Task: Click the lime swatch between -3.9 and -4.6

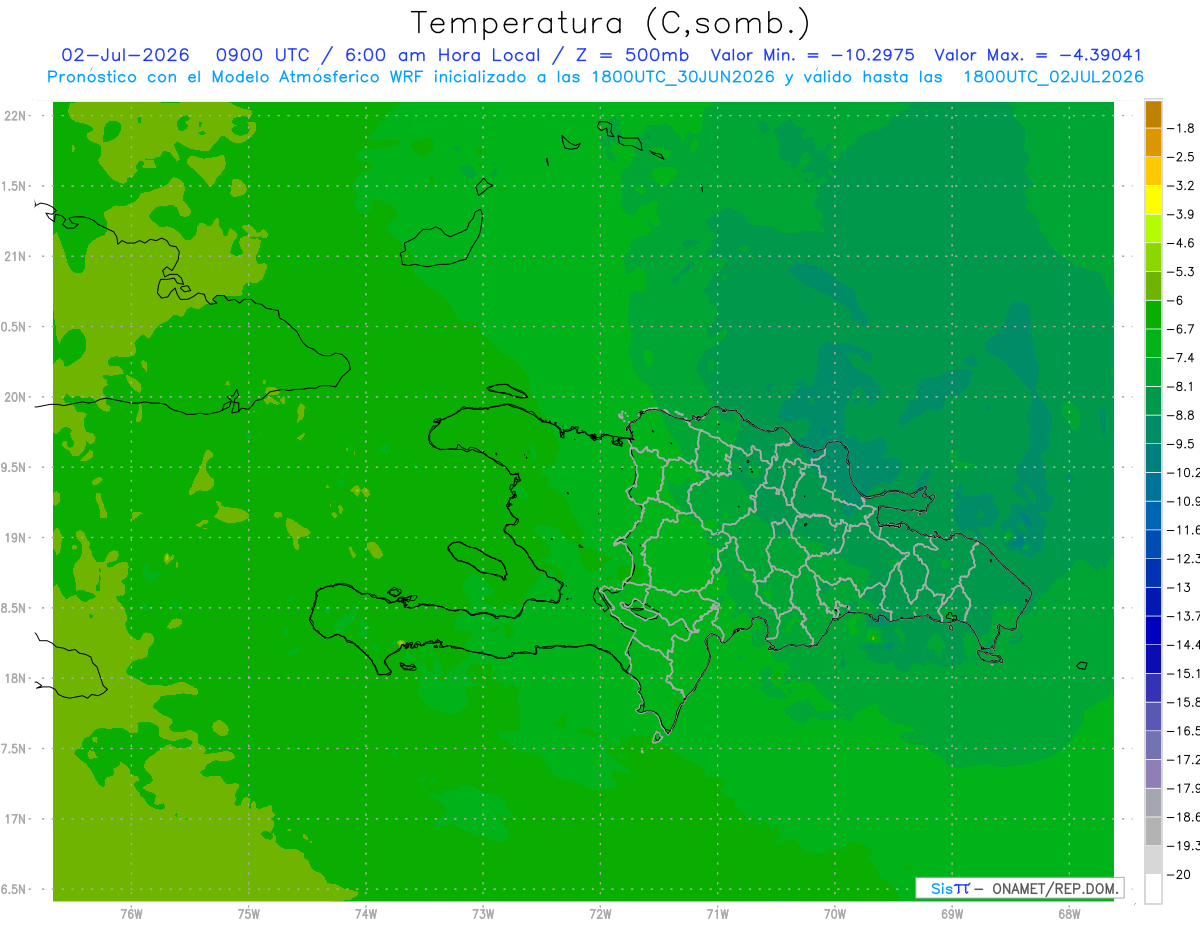Action: pos(1153,228)
